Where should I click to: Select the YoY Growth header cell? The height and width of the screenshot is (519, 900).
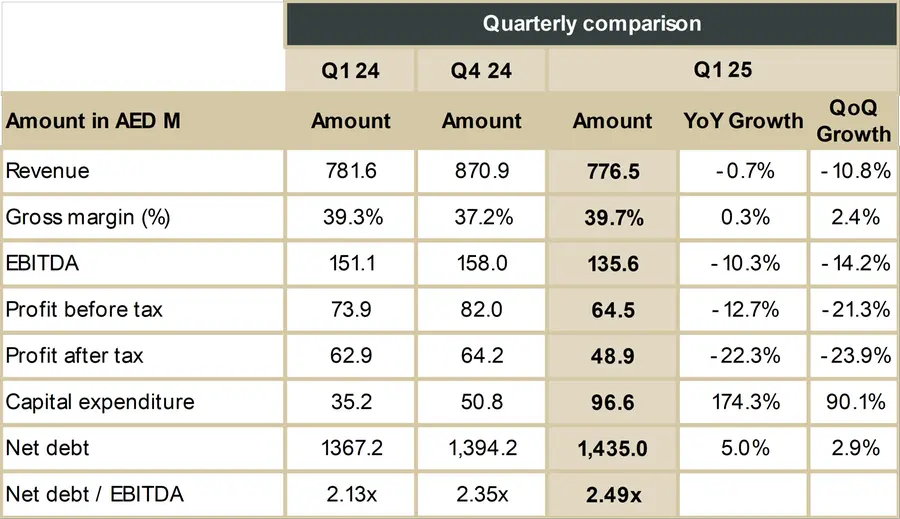coord(743,121)
